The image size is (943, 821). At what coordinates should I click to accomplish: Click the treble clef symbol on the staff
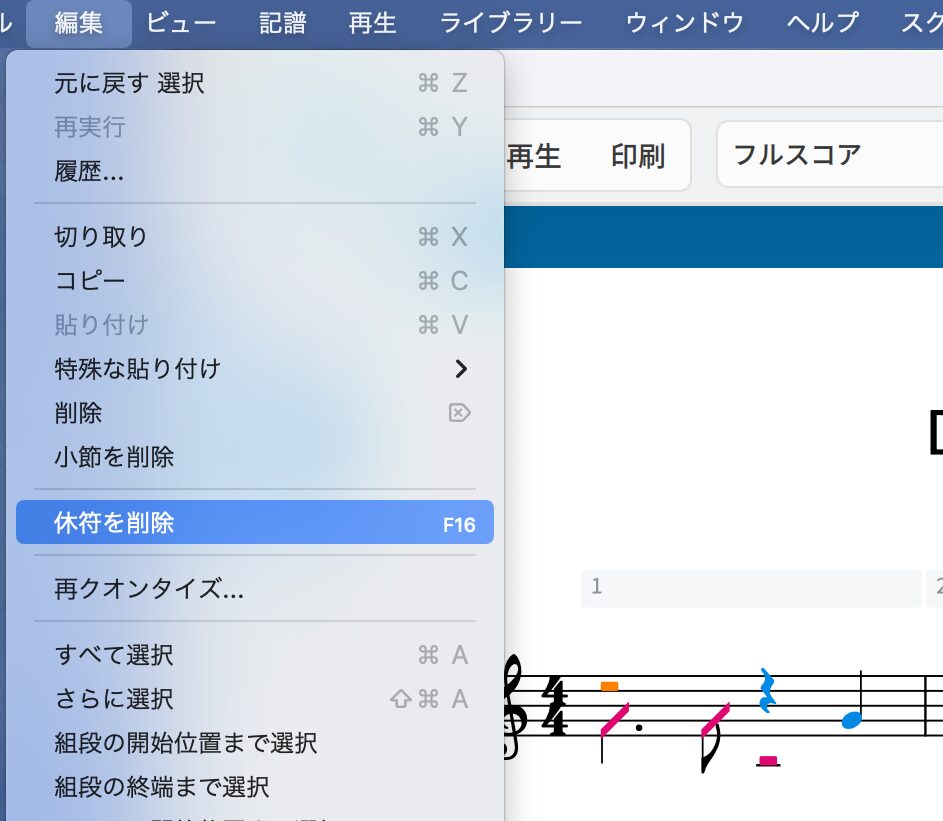coord(514,706)
